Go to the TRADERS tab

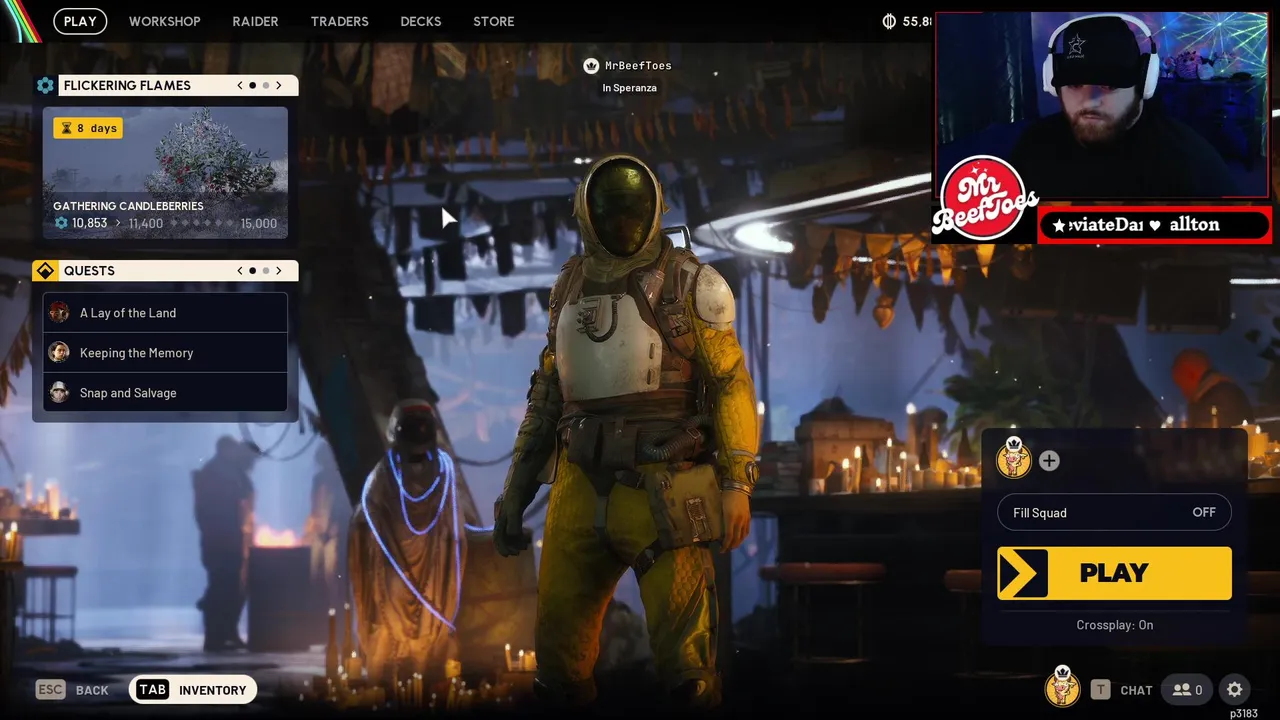pyautogui.click(x=339, y=21)
